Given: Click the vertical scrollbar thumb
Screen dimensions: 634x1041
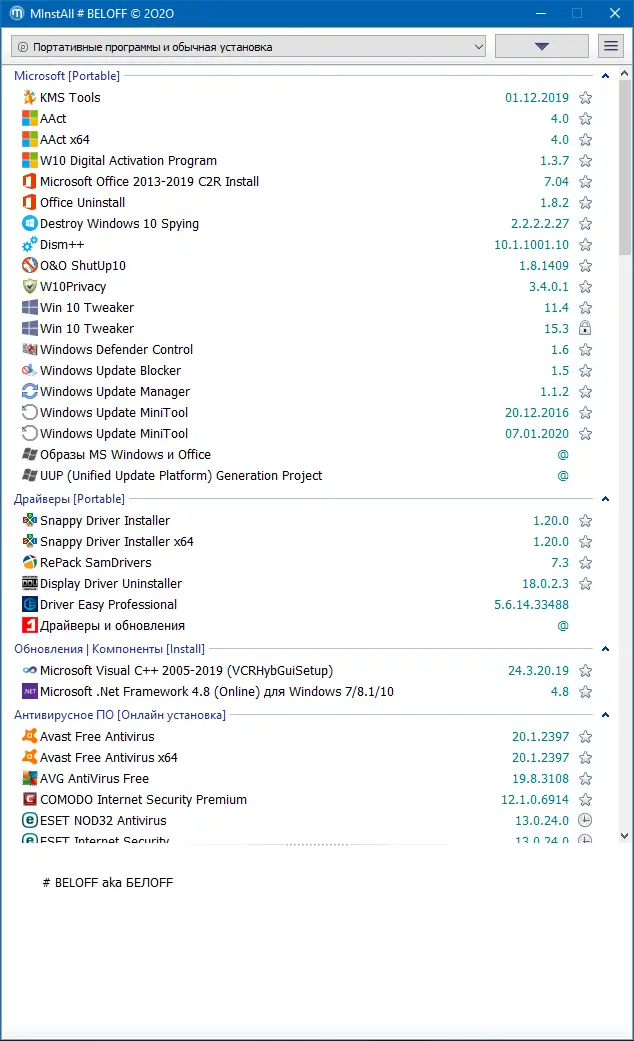Looking at the screenshot, I should 625,168.
